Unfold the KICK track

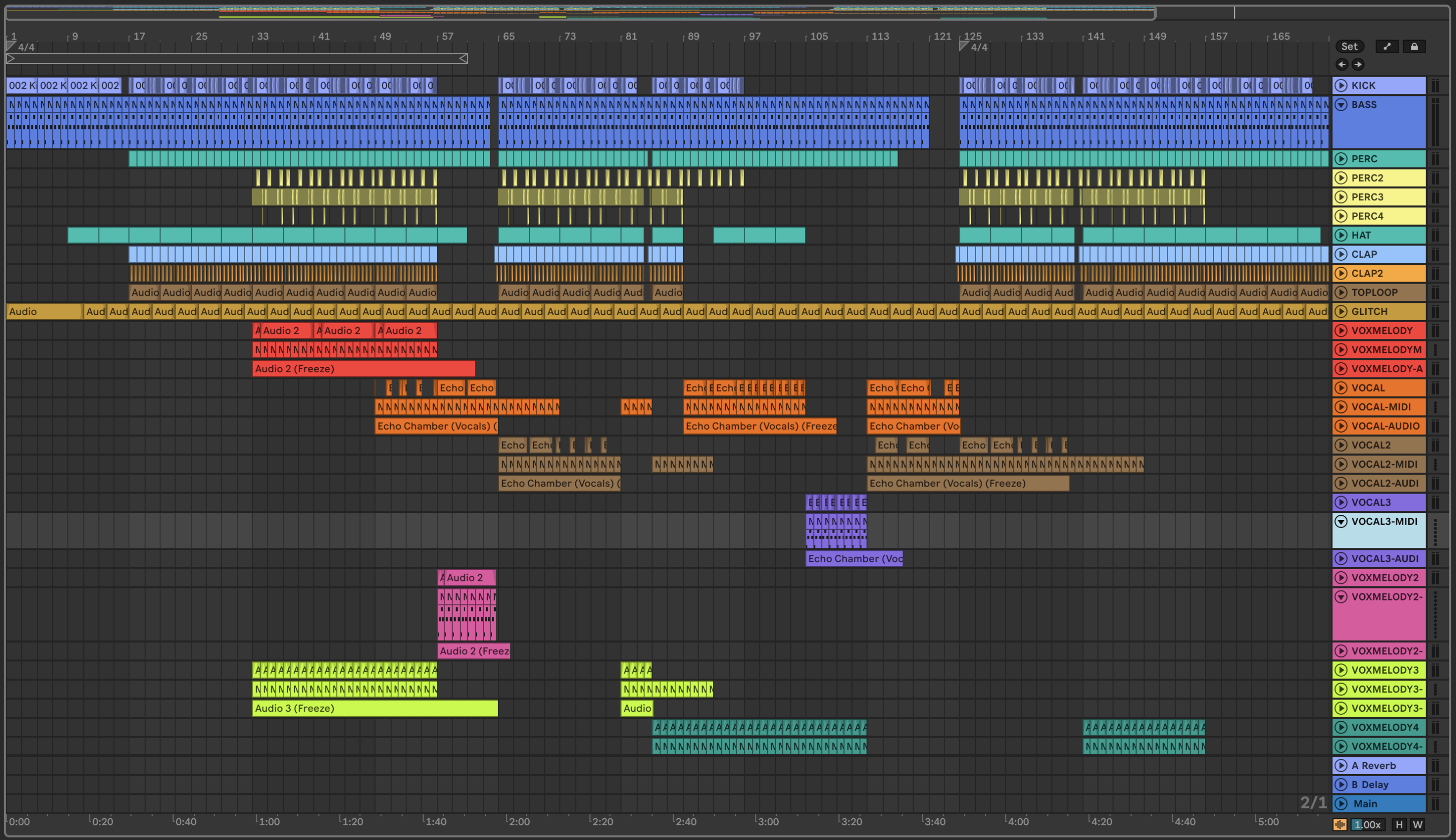pos(1341,85)
